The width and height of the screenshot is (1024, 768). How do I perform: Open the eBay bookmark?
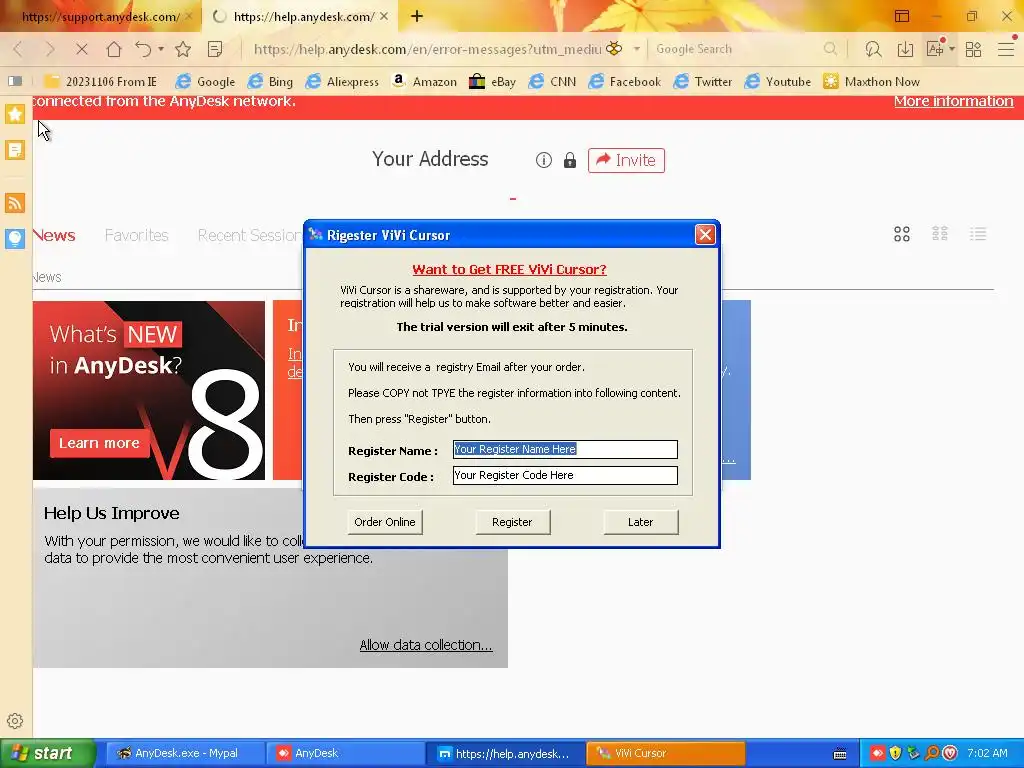[x=493, y=82]
